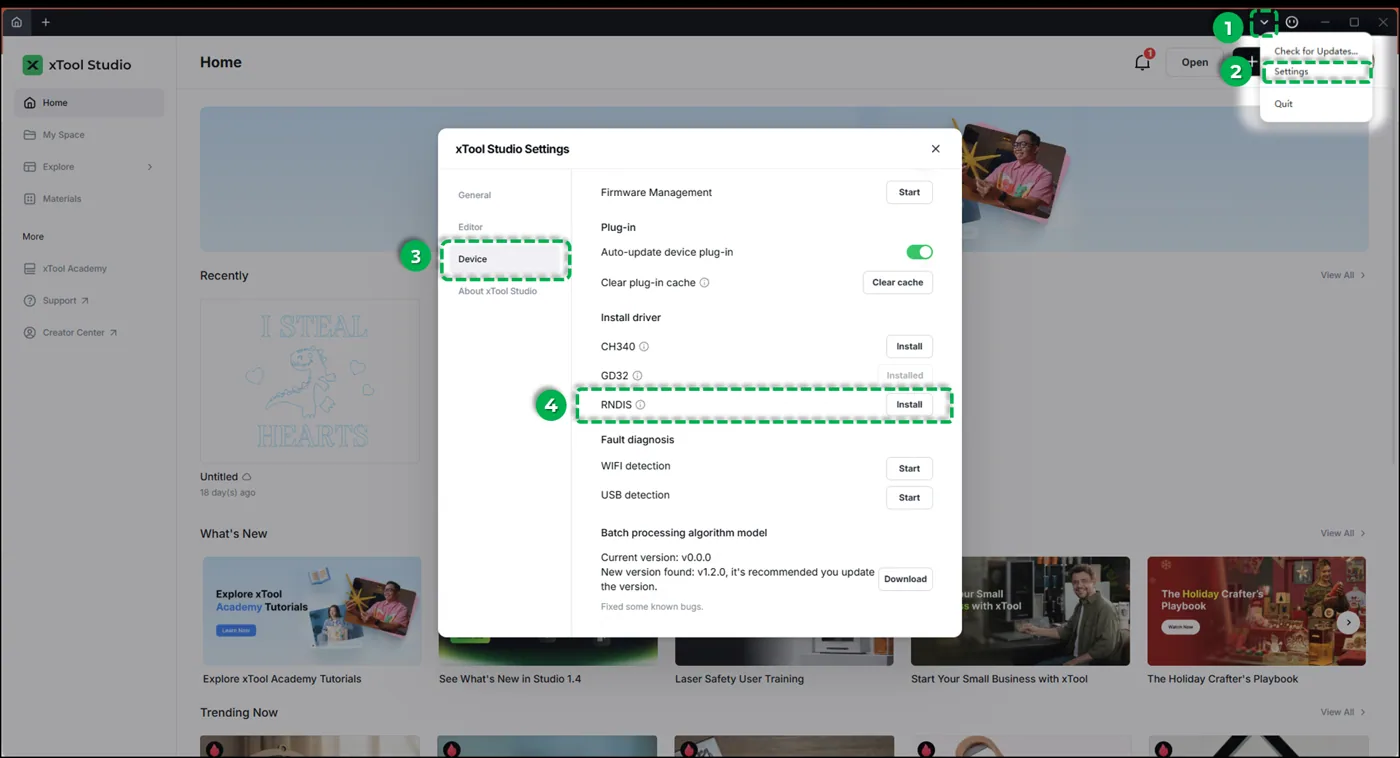The image size is (1400, 758).
Task: Click View All for the Recently section
Action: pyautogui.click(x=1343, y=276)
